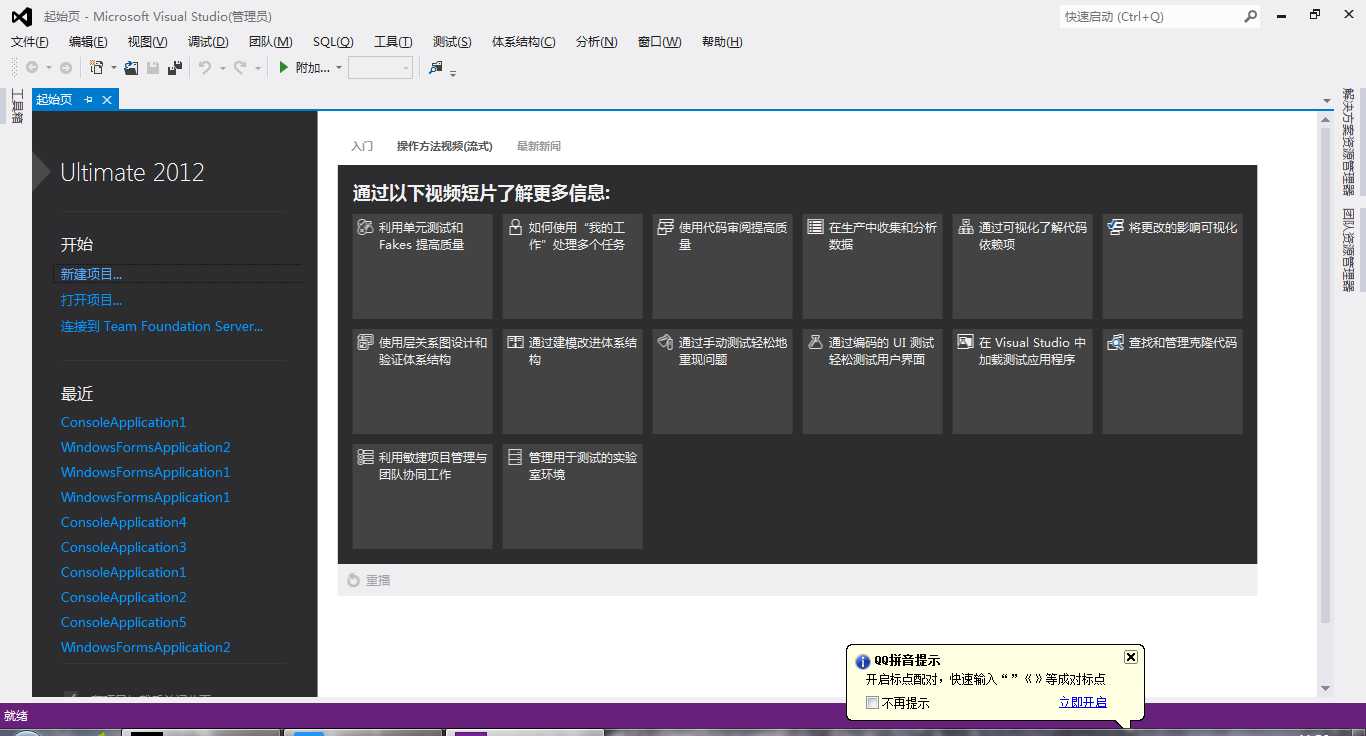Open the SQL(Q) menu
Screen dimensions: 1366x736
click(333, 42)
